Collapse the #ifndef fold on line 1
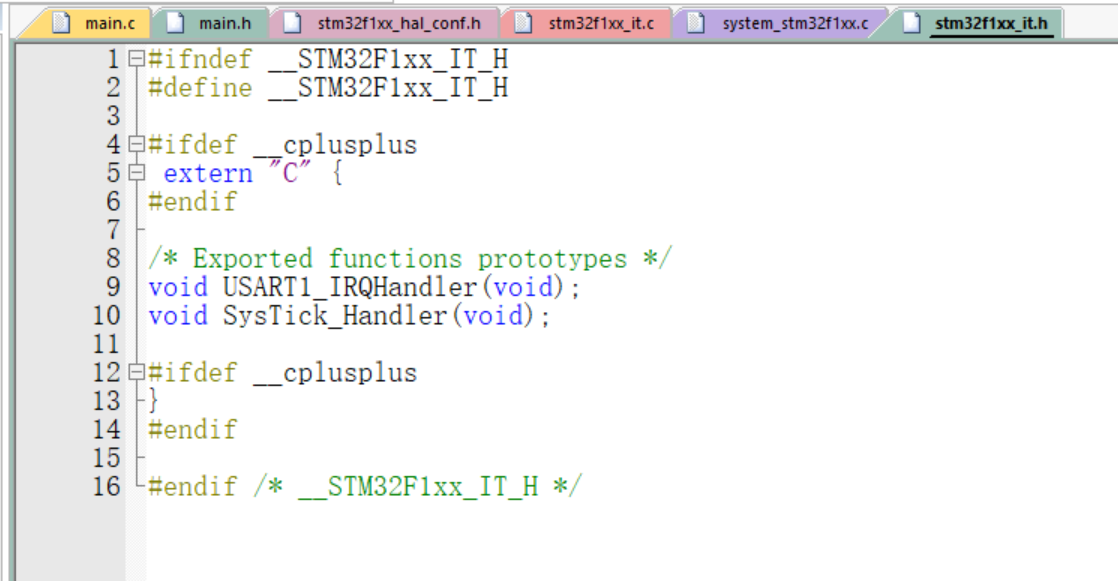Viewport: 1118px width, 581px height. pyautogui.click(x=136, y=58)
